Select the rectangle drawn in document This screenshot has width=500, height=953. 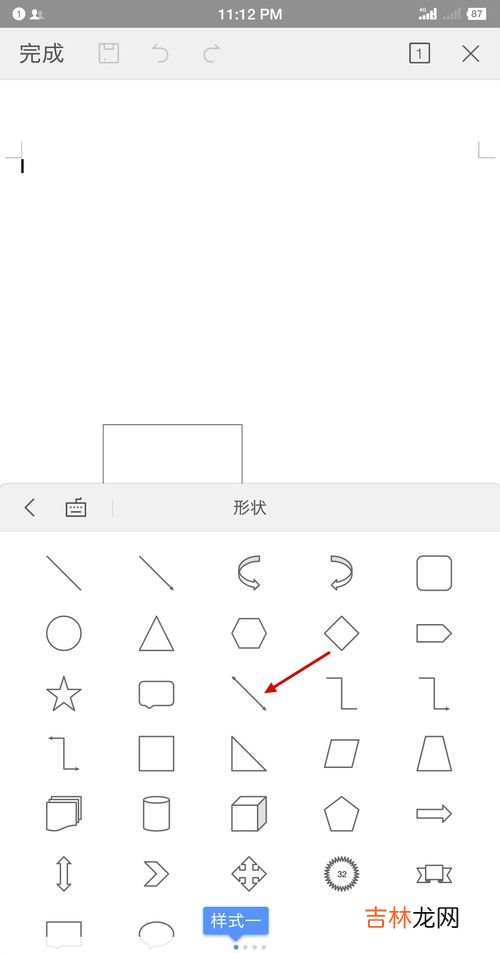[173, 453]
